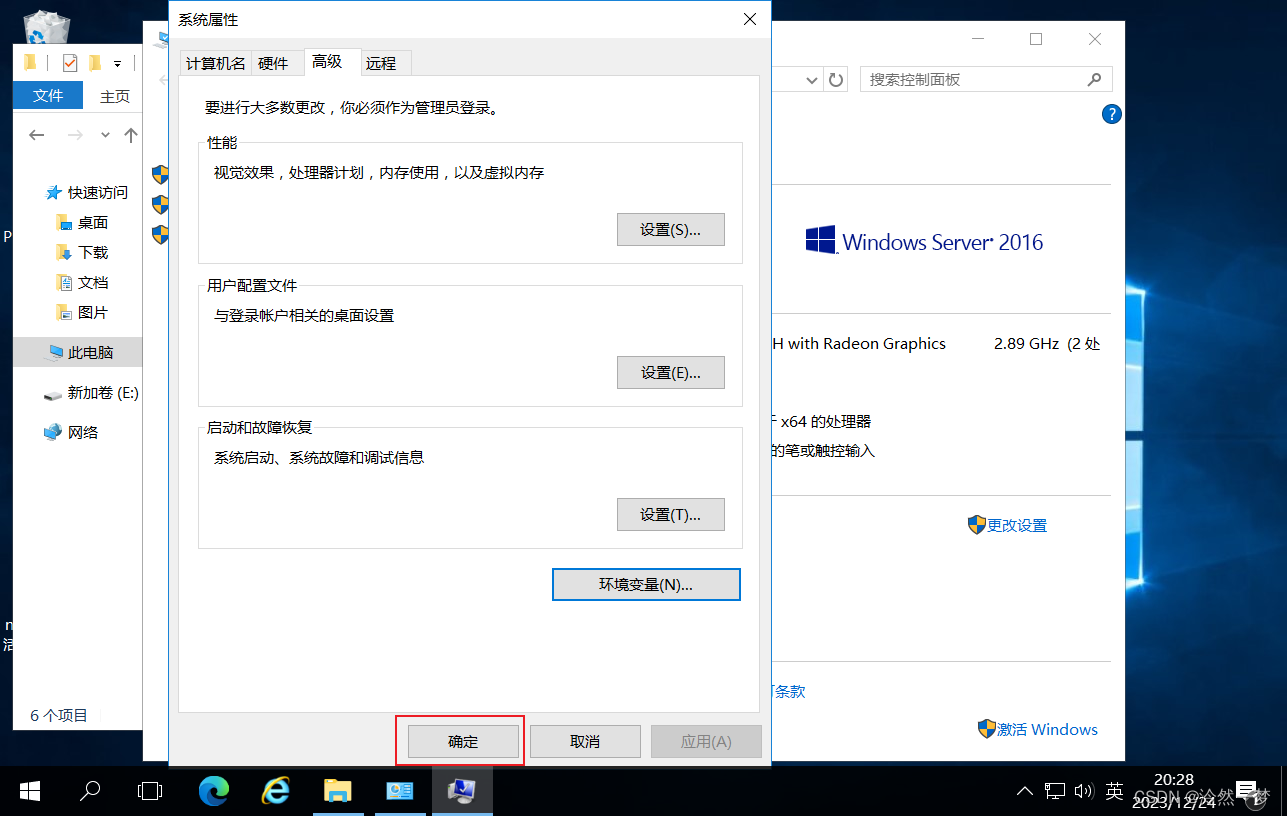
Task: Click the network icon in system tray
Action: (1054, 790)
